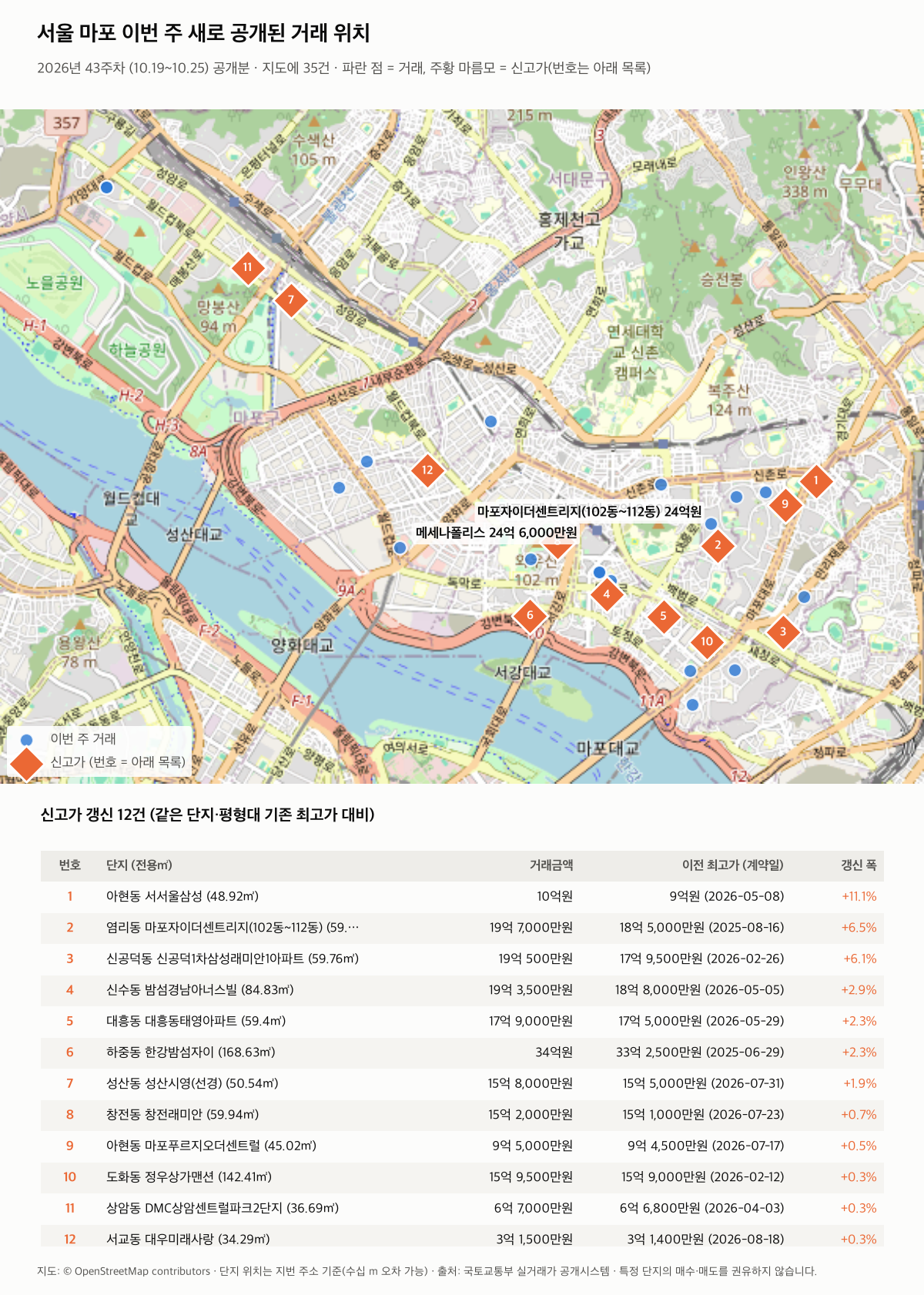
Task: Select the 하중동 한강밤섬자이 (168.63㎡) row
Action: point(462,1052)
